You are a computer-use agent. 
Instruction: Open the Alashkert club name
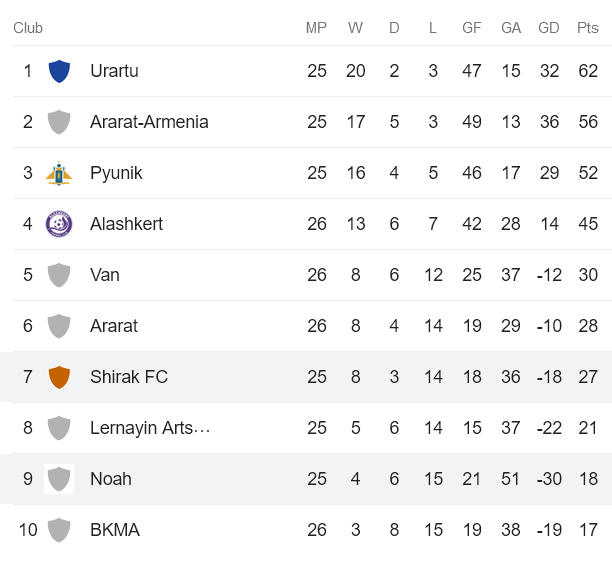point(126,224)
